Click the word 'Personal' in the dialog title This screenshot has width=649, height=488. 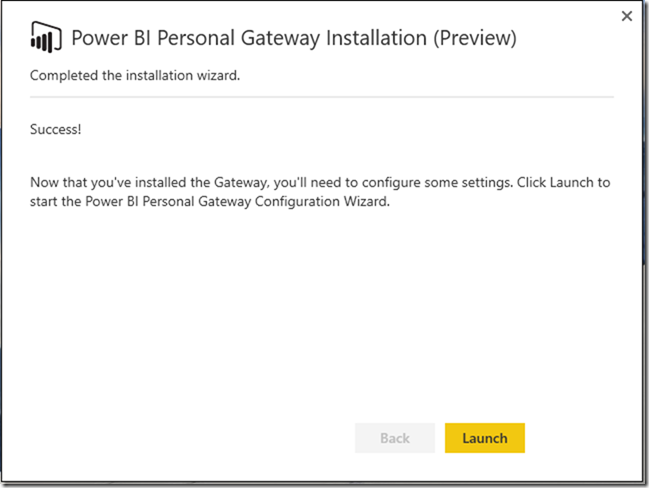coord(196,38)
